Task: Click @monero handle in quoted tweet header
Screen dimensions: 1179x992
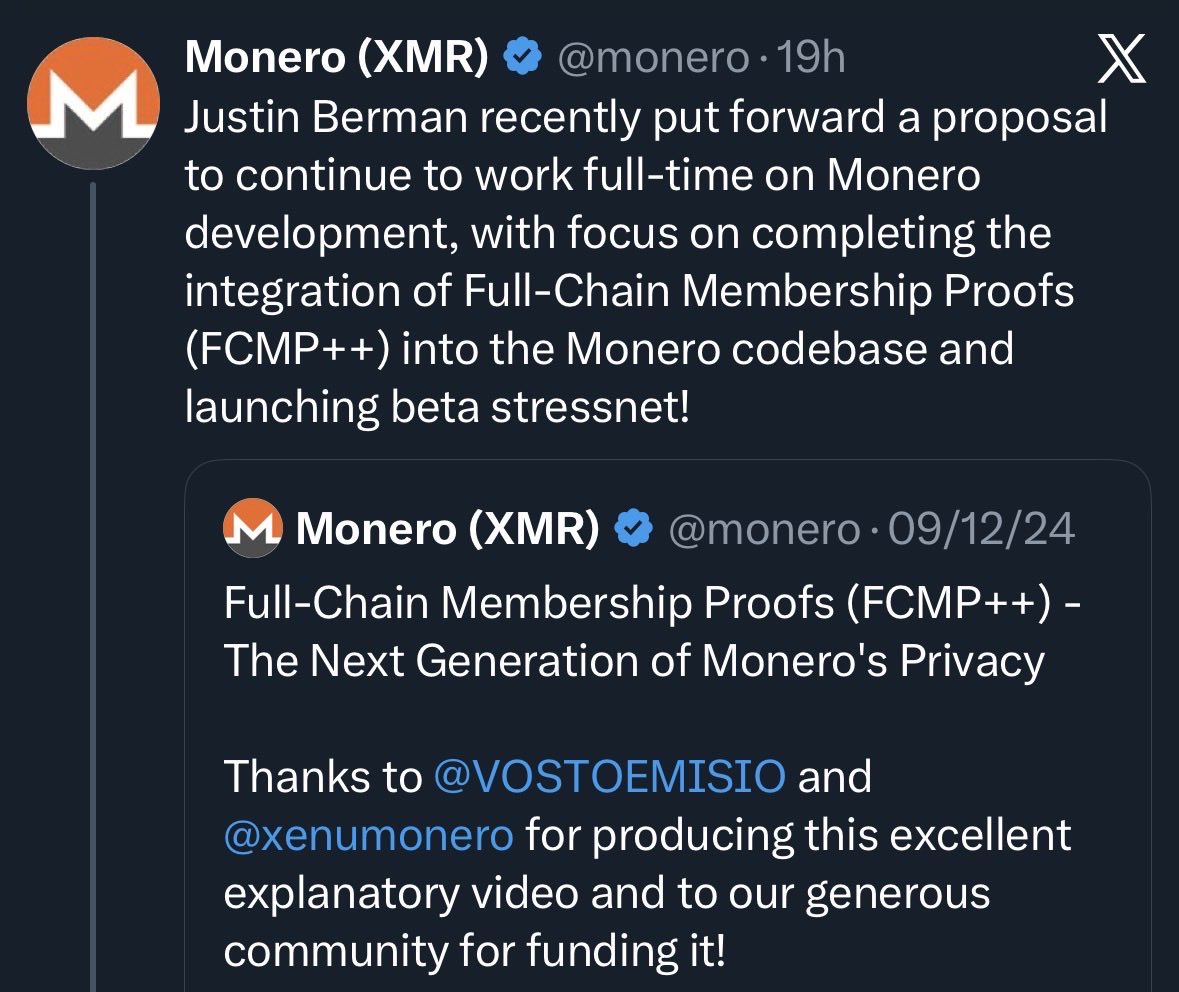Action: pos(763,528)
